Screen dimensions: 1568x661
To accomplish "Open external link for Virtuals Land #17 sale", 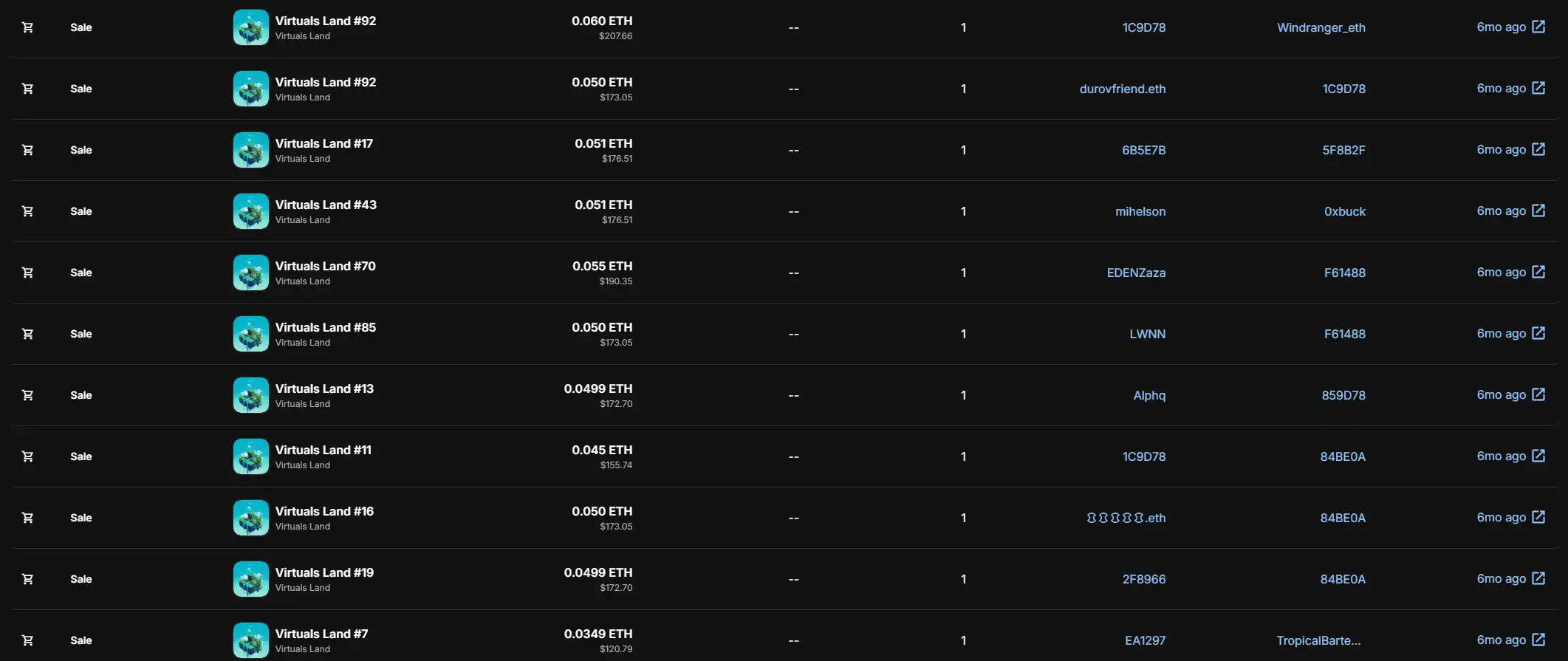I will 1538,149.
